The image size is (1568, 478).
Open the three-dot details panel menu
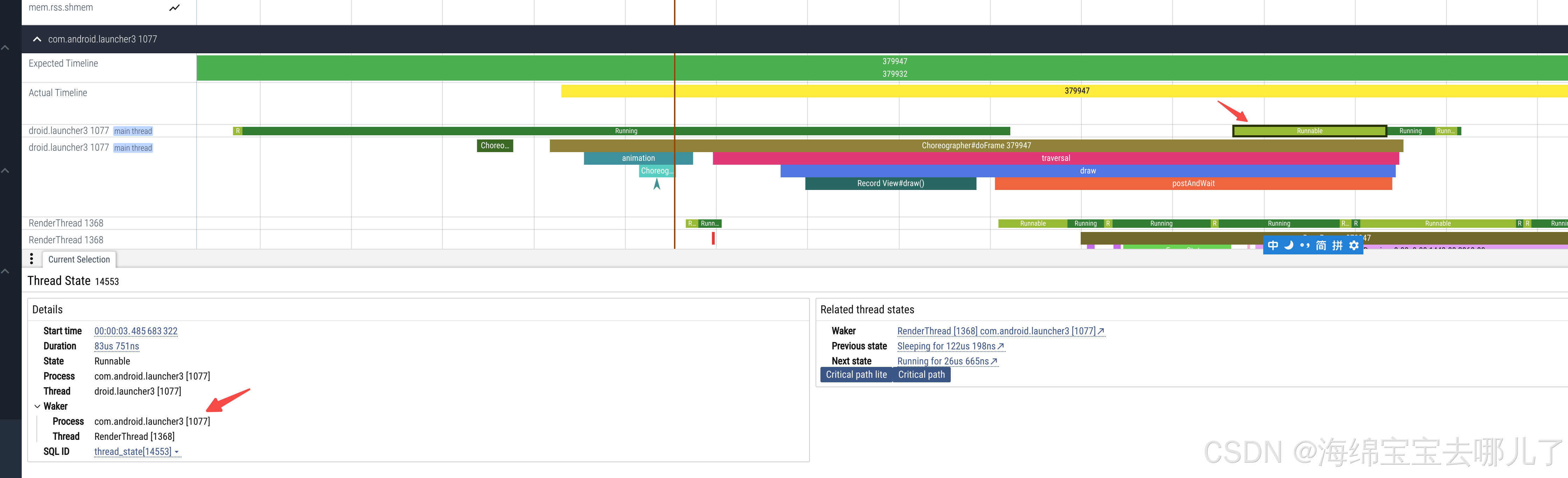(32, 259)
